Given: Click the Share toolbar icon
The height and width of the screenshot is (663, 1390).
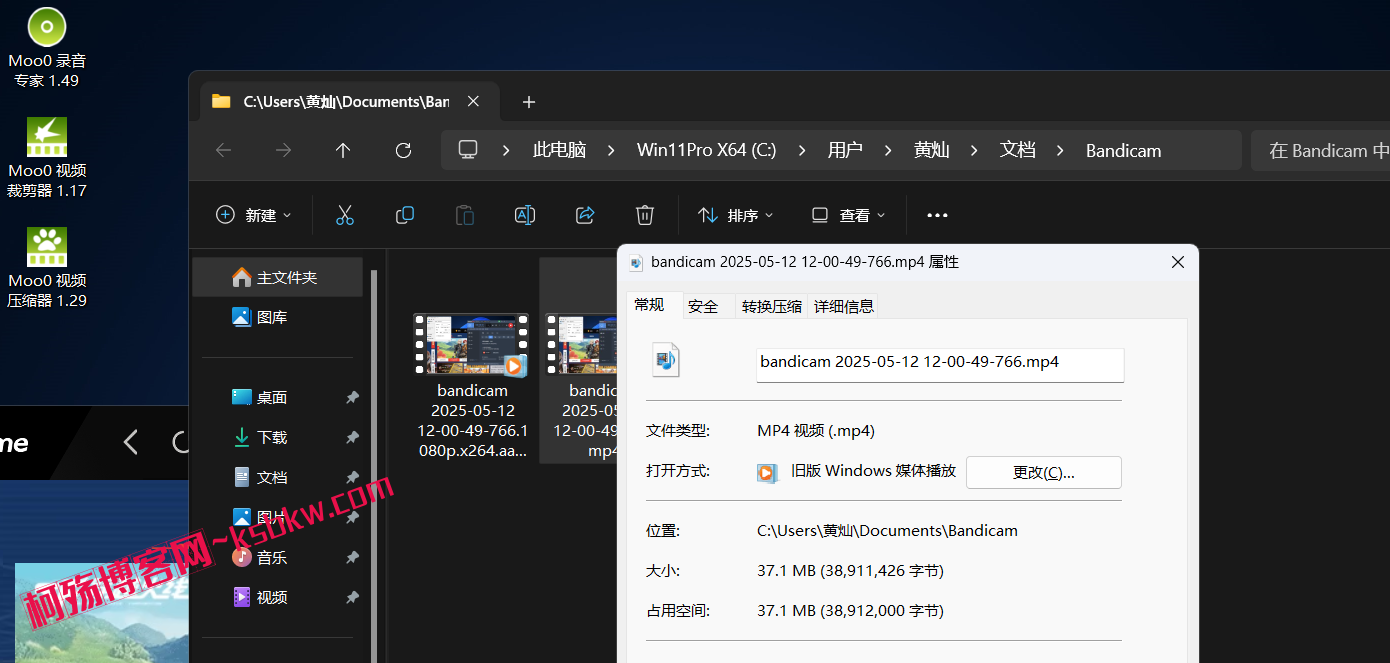Looking at the screenshot, I should point(585,215).
